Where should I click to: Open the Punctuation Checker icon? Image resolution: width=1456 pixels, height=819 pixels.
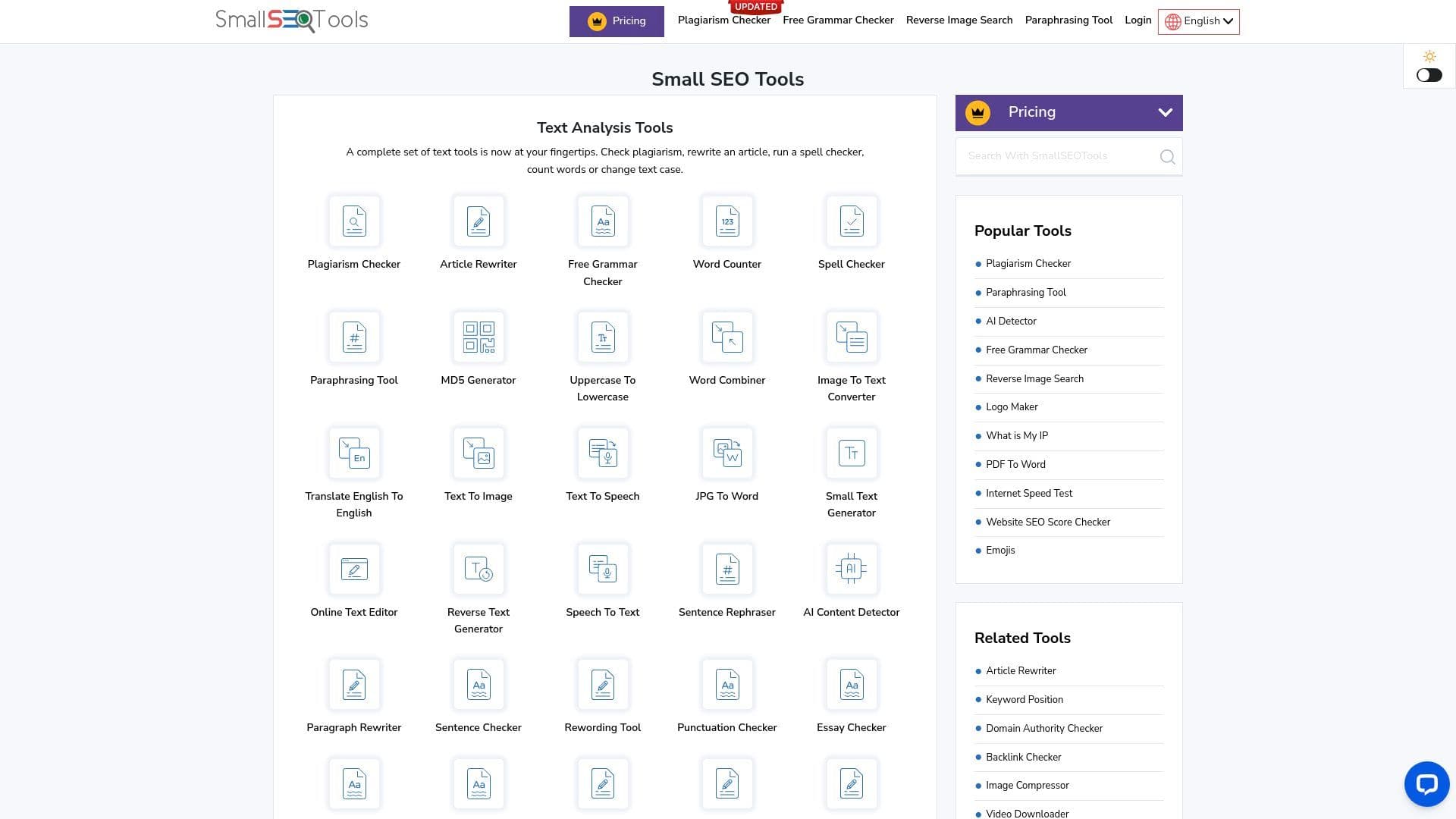[x=727, y=685]
